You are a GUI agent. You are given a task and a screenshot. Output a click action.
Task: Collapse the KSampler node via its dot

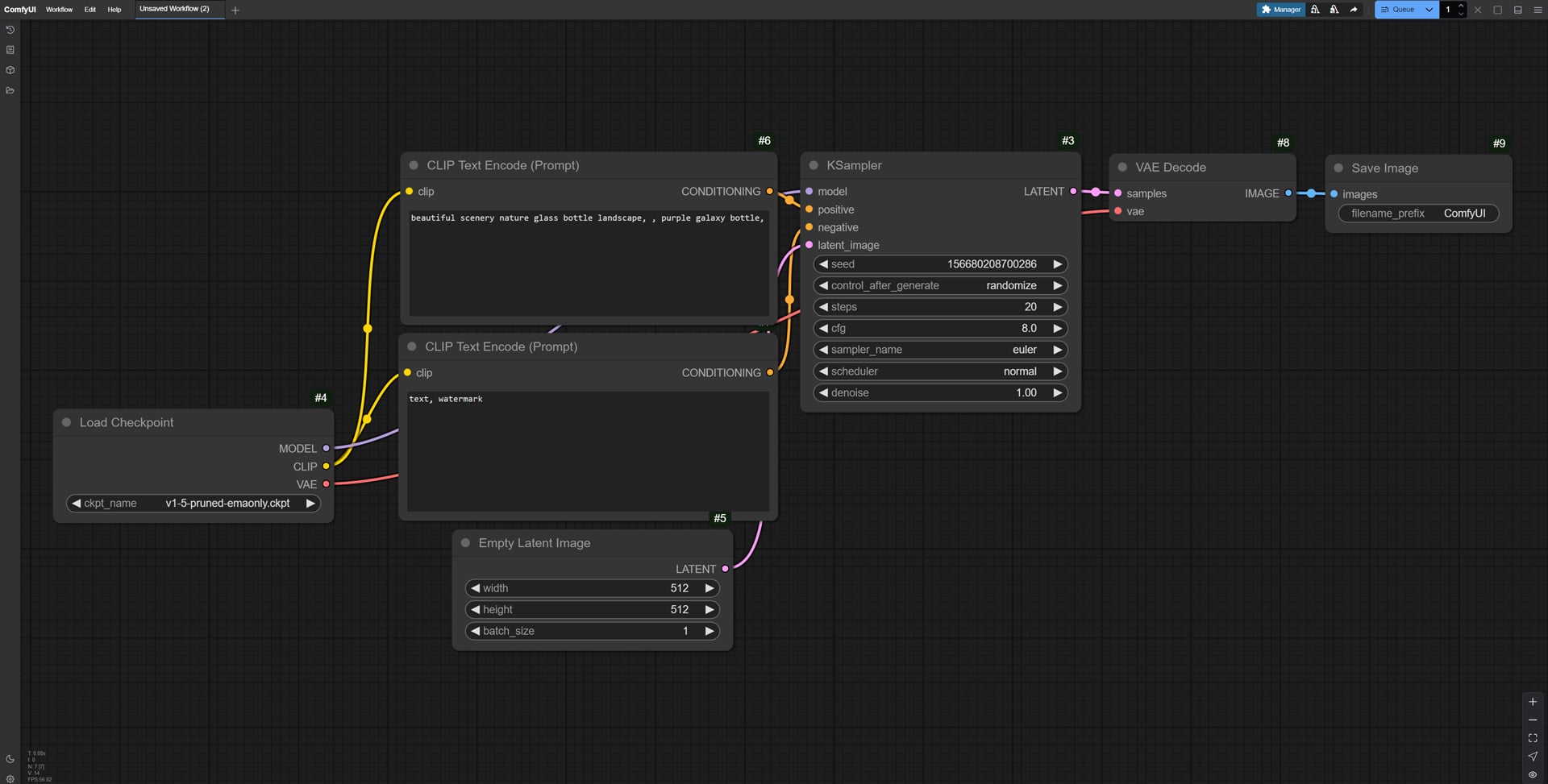click(814, 165)
